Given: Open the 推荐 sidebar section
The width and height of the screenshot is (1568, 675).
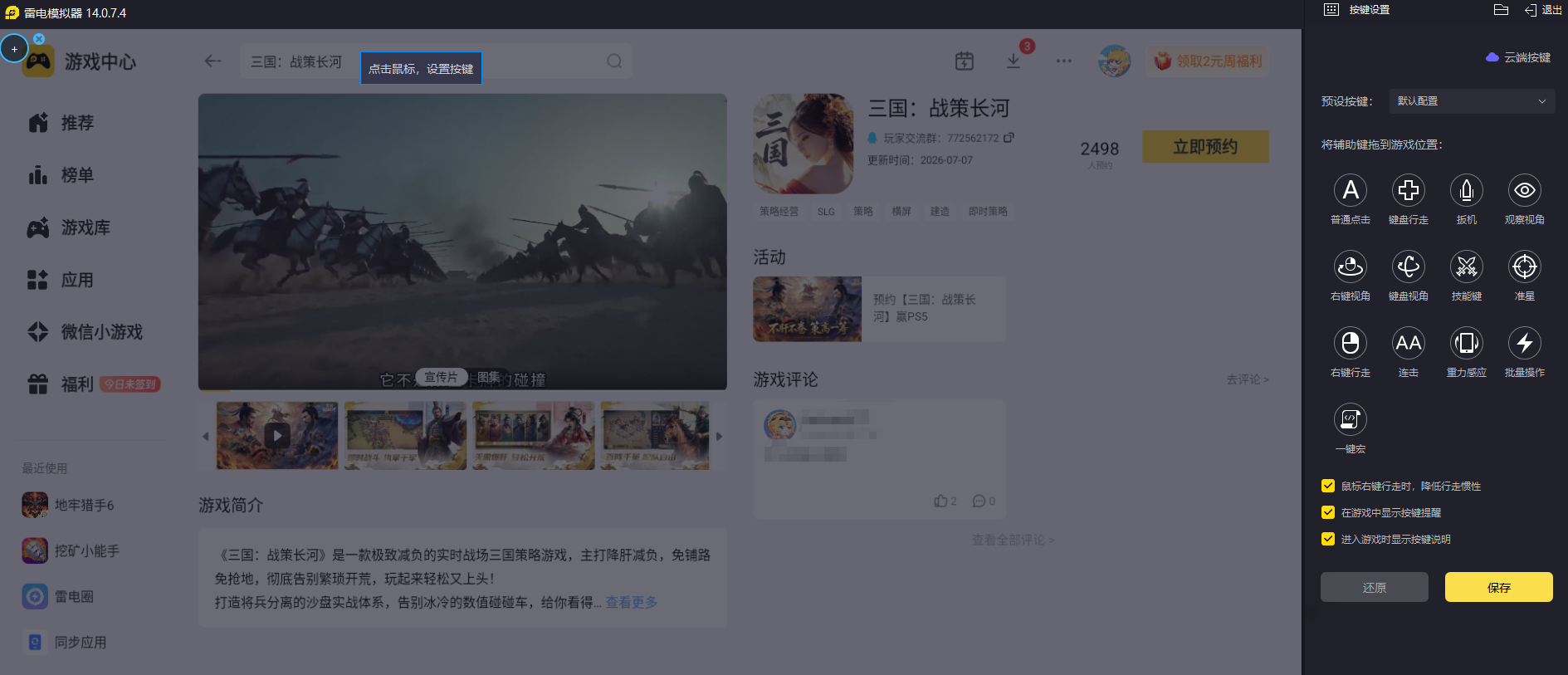Looking at the screenshot, I should [61, 123].
